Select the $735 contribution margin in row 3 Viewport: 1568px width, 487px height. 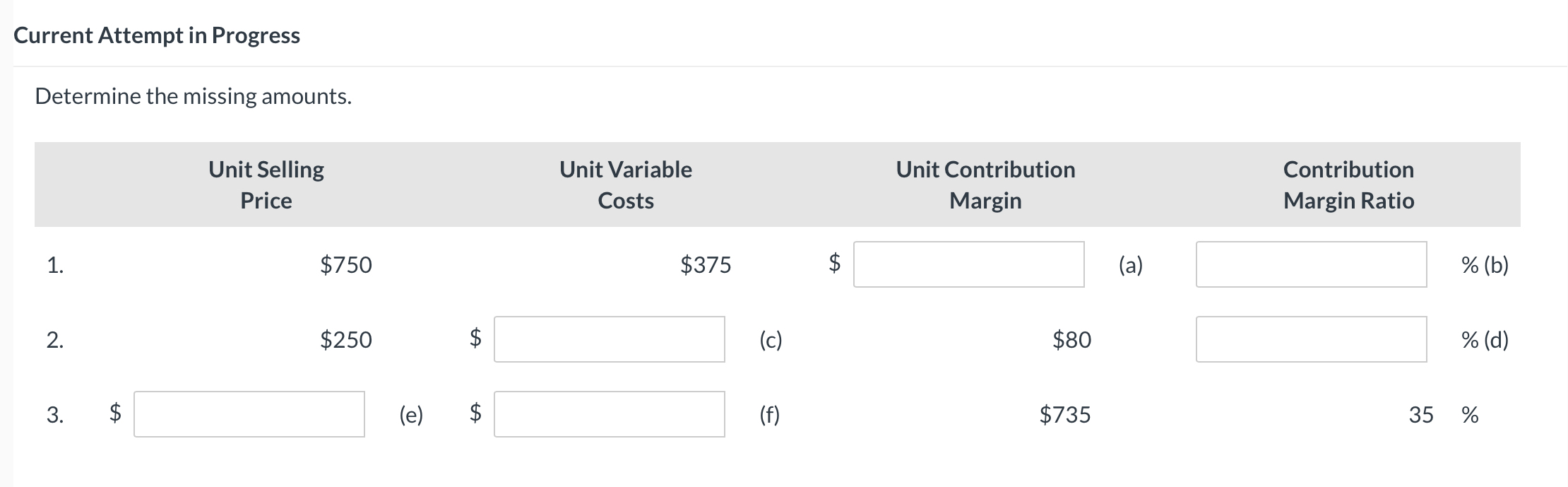tap(1064, 416)
